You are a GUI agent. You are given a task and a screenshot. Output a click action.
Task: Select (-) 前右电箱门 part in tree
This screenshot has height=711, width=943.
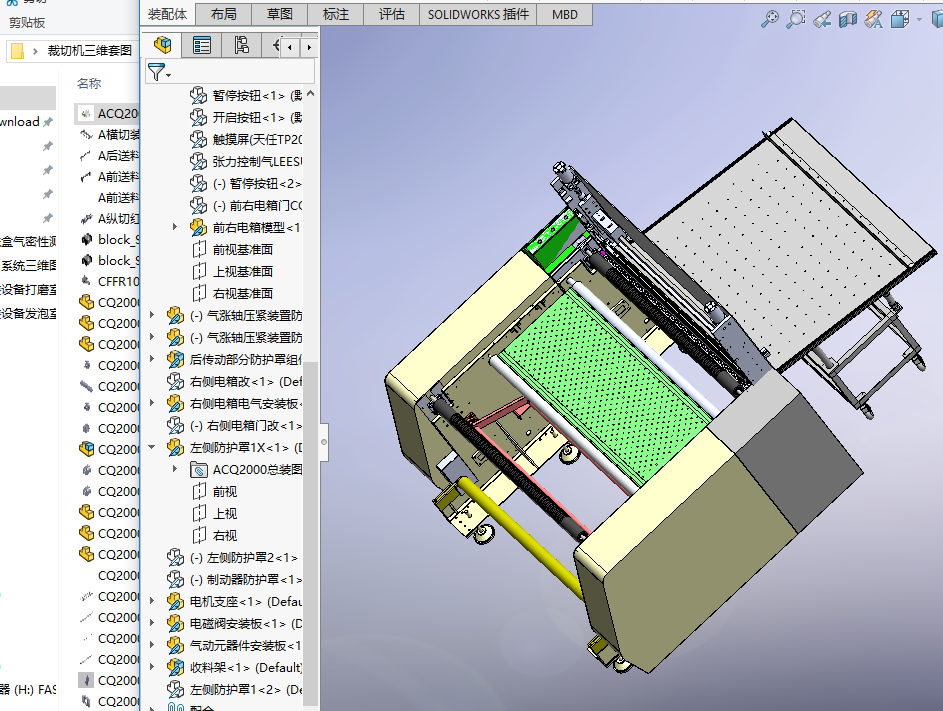(x=245, y=206)
